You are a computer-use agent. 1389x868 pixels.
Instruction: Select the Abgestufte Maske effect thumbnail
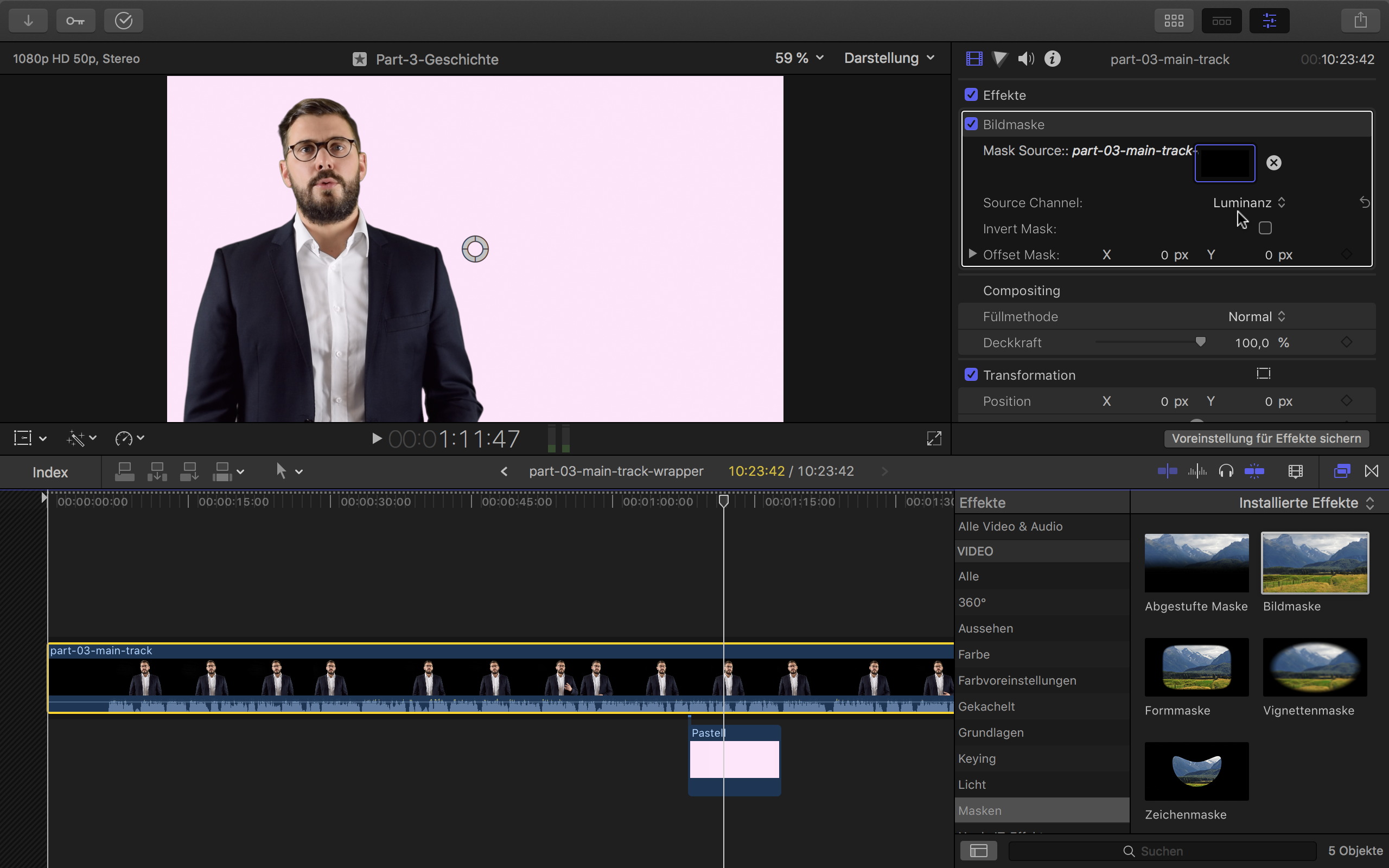1196,563
